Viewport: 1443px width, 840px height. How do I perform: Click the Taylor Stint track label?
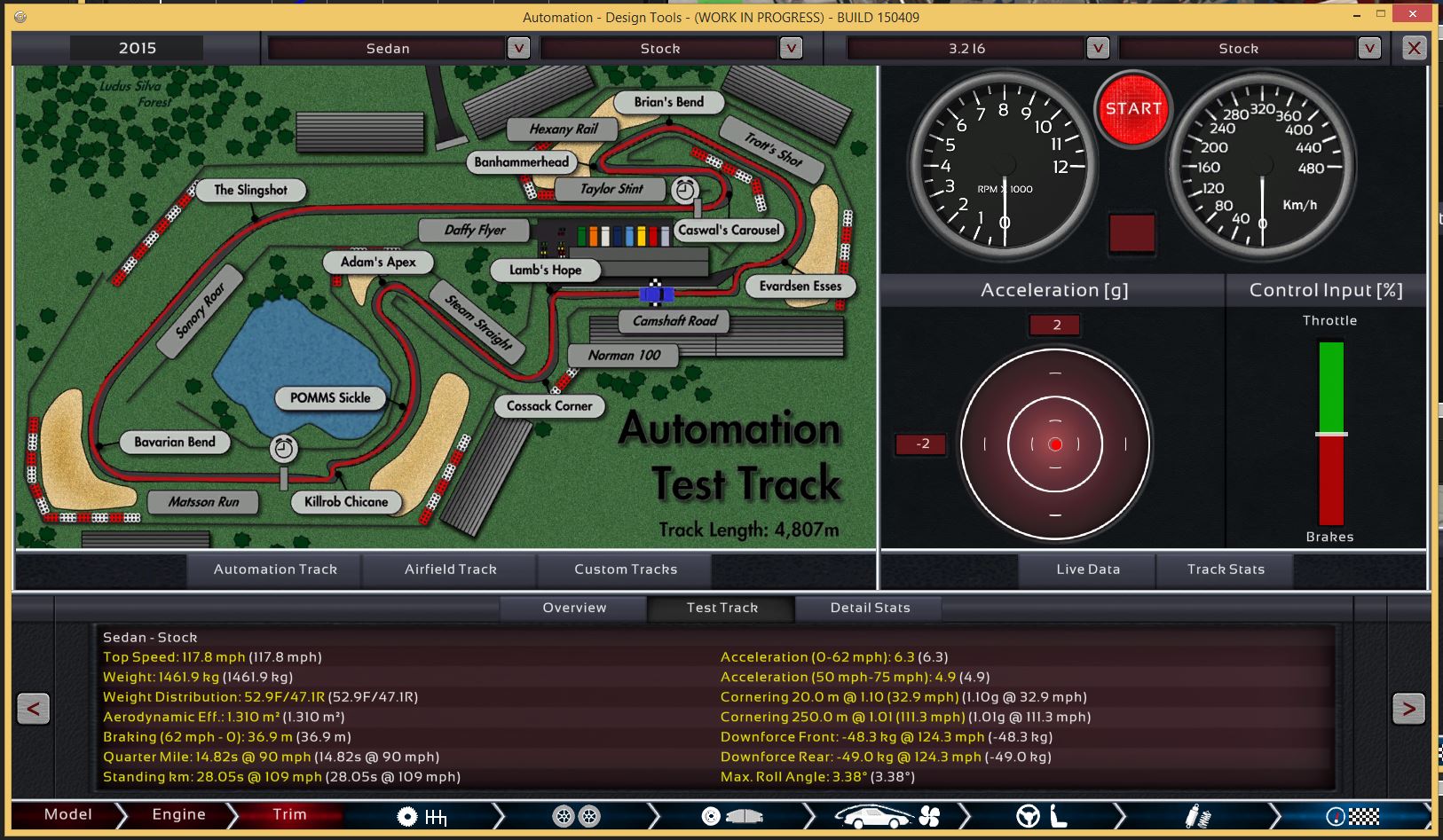611,189
